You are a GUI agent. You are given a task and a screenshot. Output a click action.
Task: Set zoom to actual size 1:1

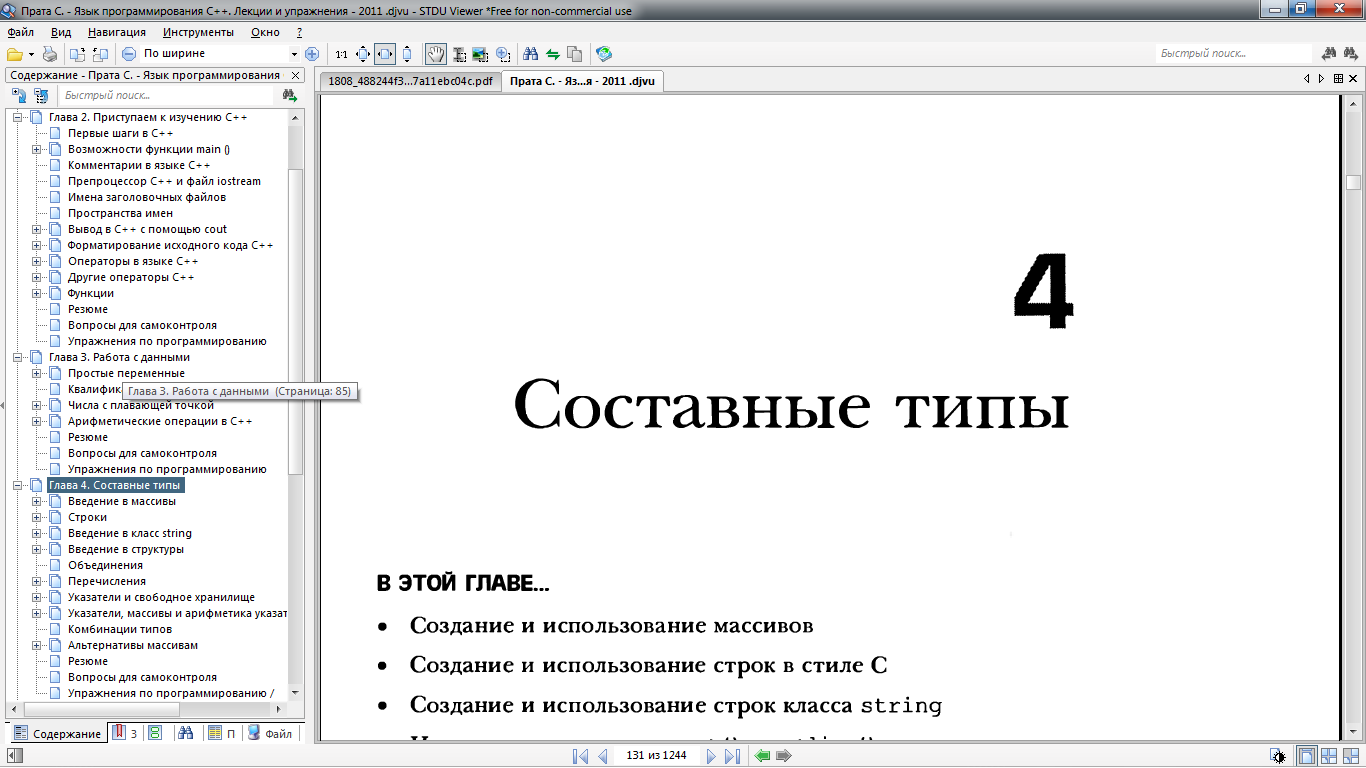pyautogui.click(x=342, y=54)
